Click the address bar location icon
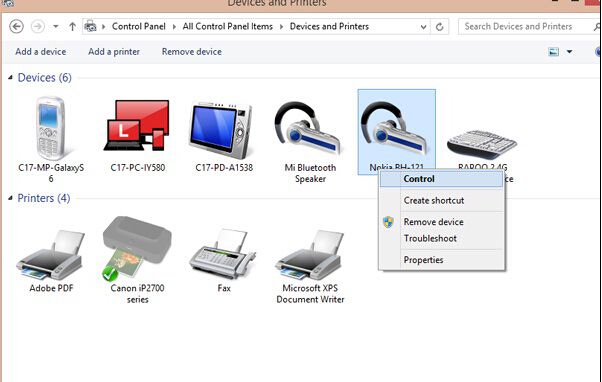This screenshot has height=382, width=602. [91, 26]
